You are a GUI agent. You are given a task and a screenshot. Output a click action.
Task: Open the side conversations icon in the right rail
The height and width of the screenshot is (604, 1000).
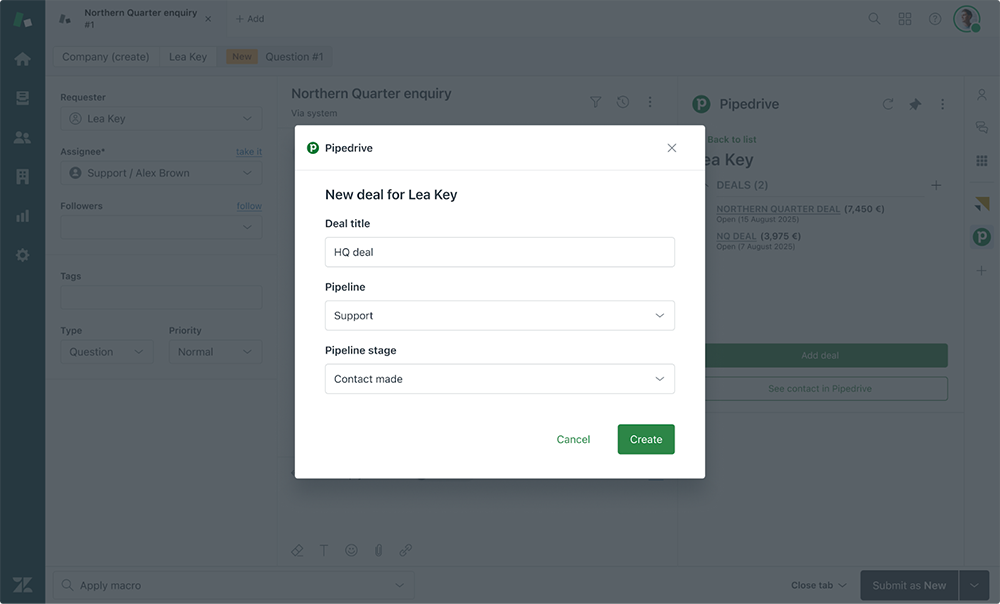click(x=982, y=128)
